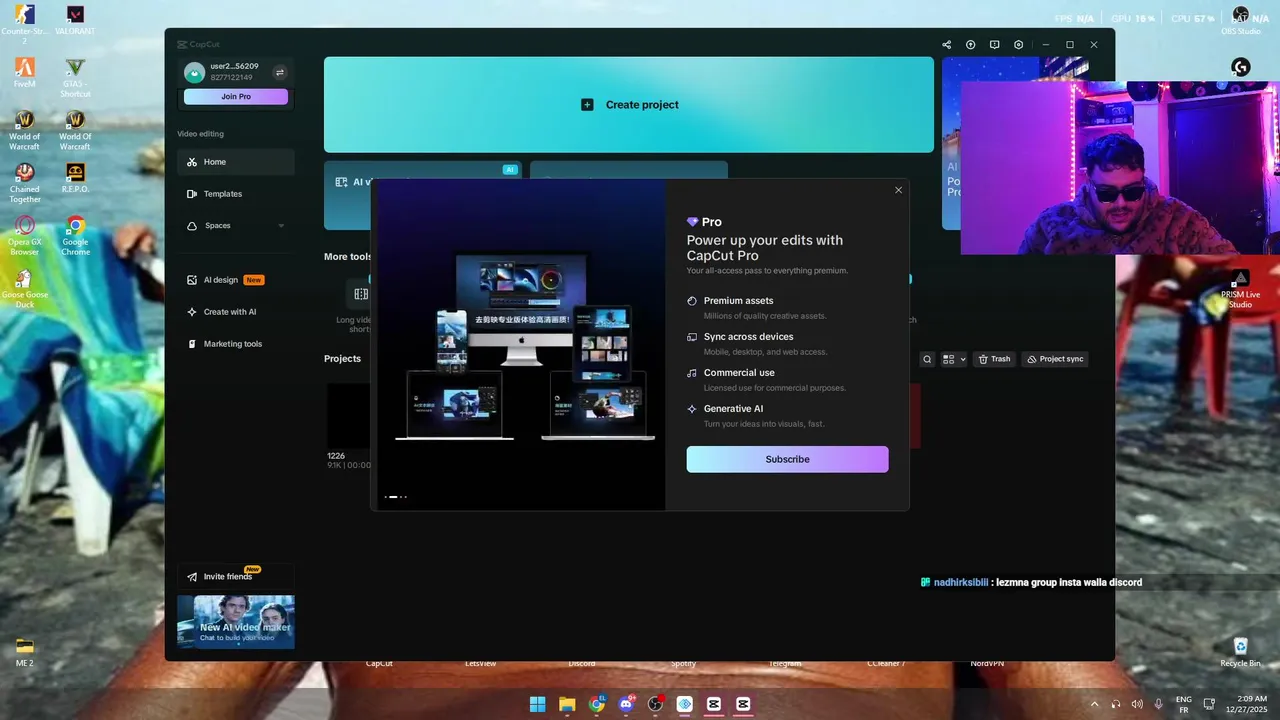Image resolution: width=1280 pixels, height=720 pixels.
Task: Click the ENG FR language indicator
Action: coord(1184,704)
